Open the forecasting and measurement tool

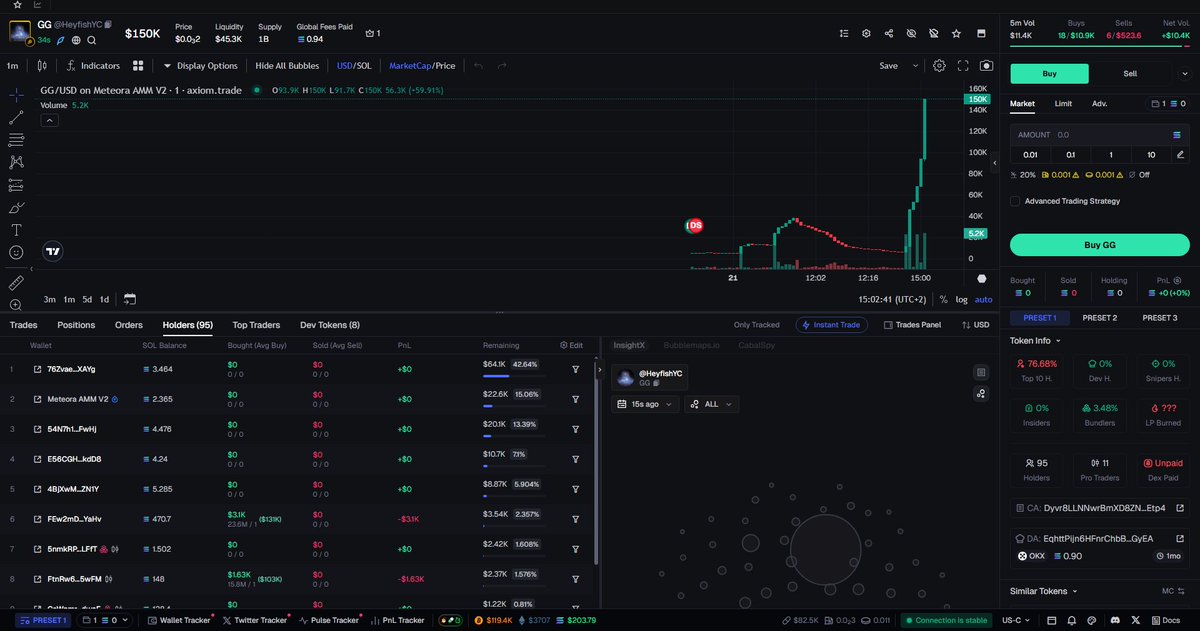coord(17,185)
